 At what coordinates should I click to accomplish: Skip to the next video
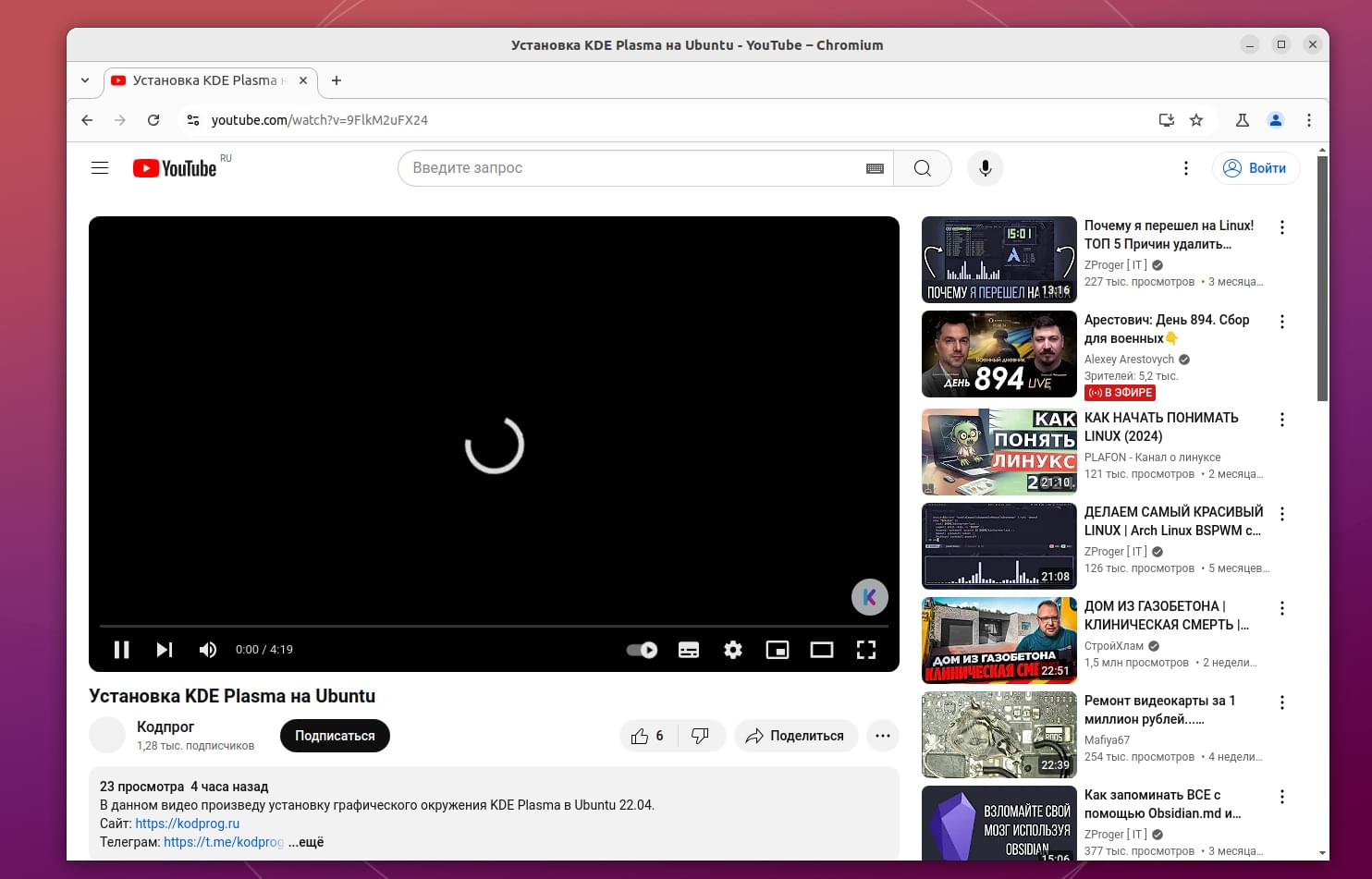(x=165, y=650)
